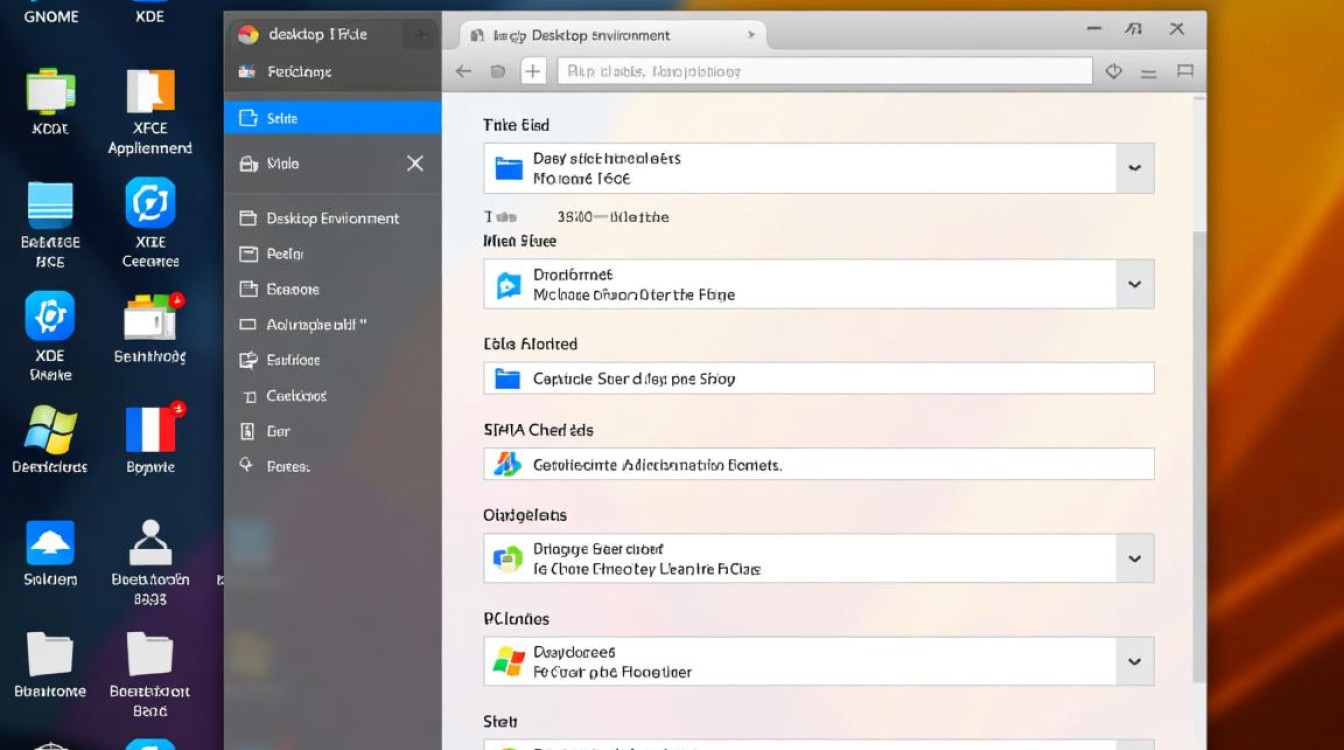
Task: Select Desktop Environment in the sidebar
Action: [x=332, y=218]
